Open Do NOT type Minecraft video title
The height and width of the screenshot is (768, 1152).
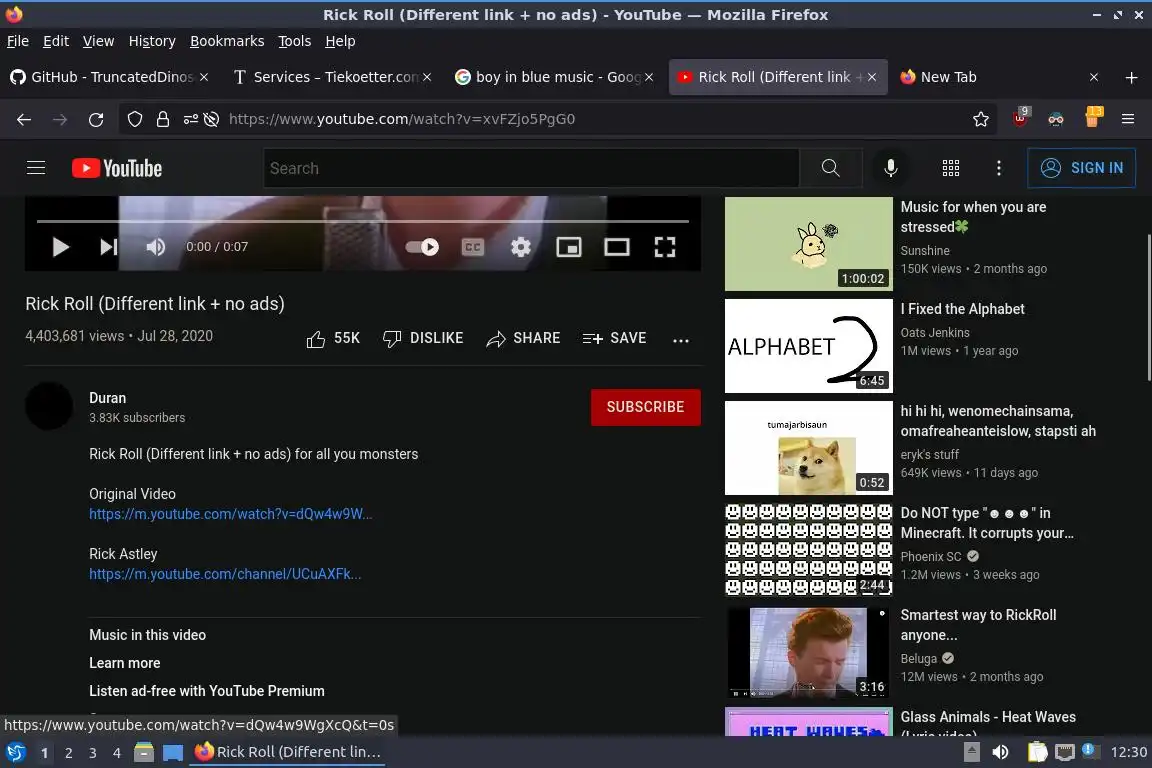[987, 523]
